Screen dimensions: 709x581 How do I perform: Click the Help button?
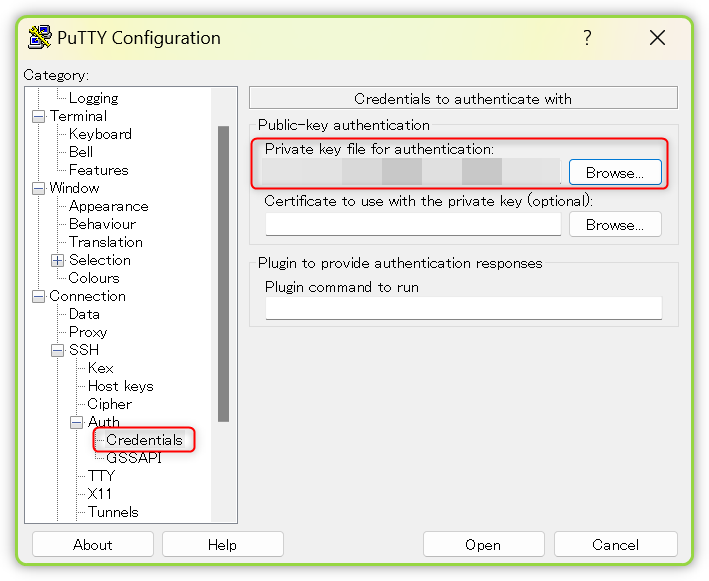(x=222, y=544)
